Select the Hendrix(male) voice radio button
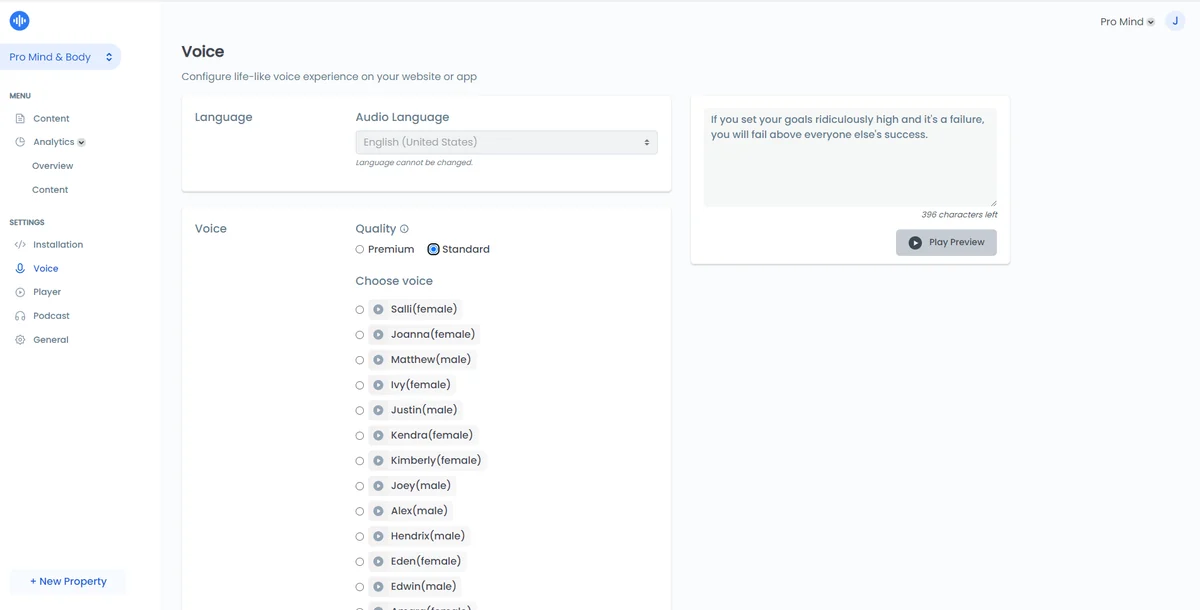Screen dimensions: 1200x610 [x=360, y=537]
